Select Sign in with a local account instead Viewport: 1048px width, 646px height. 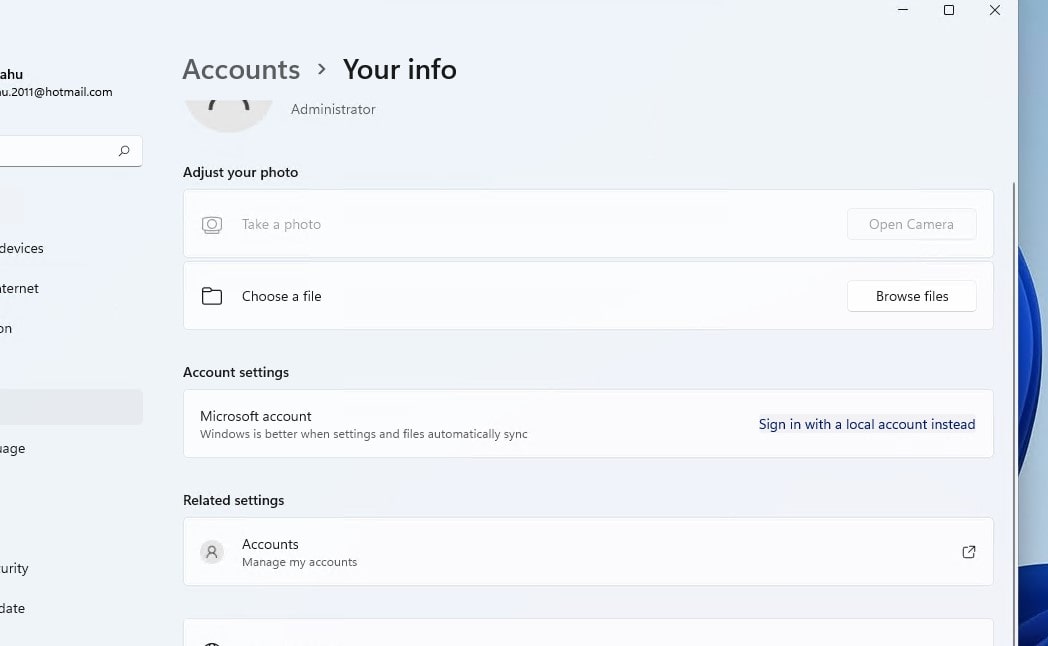(866, 424)
